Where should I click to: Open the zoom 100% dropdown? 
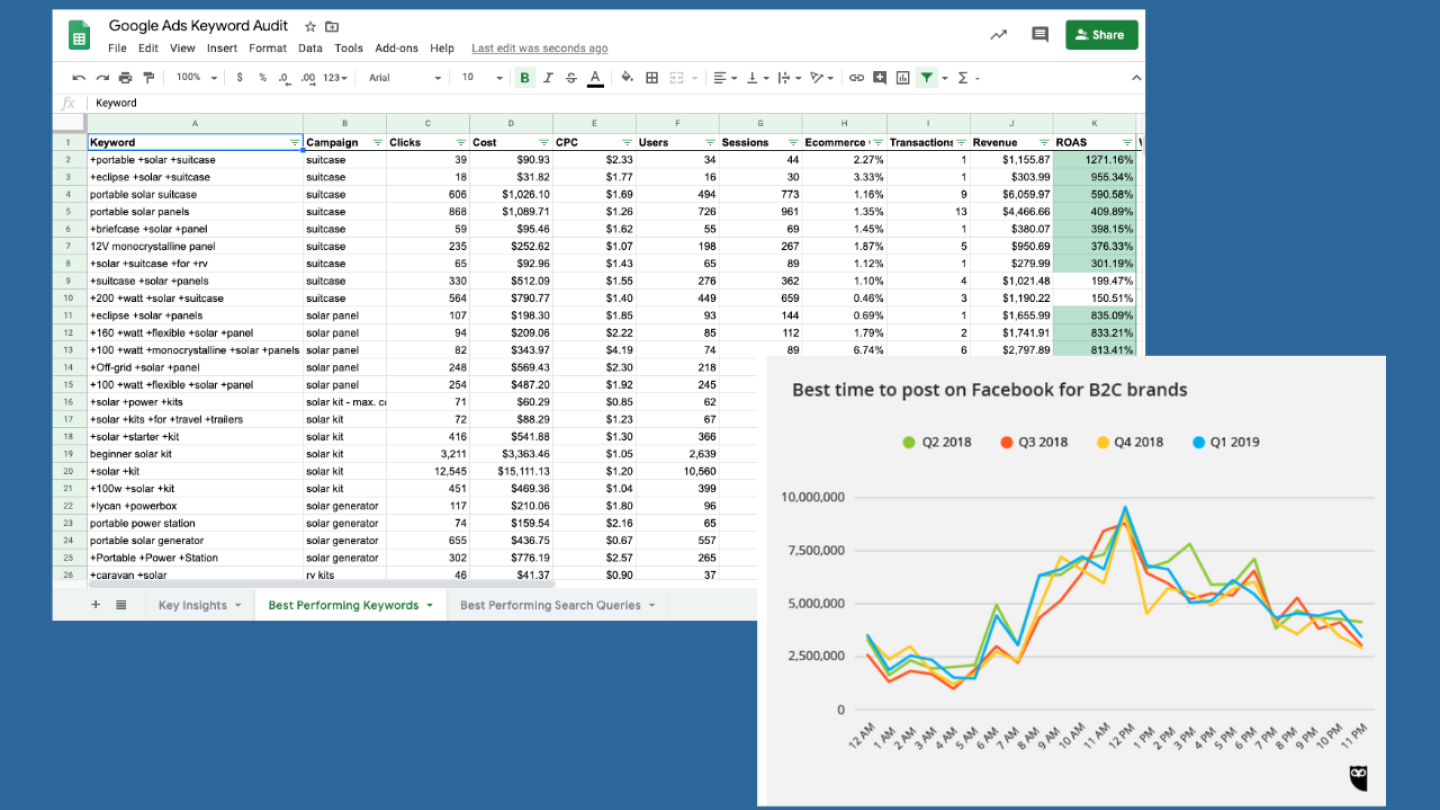(197, 78)
